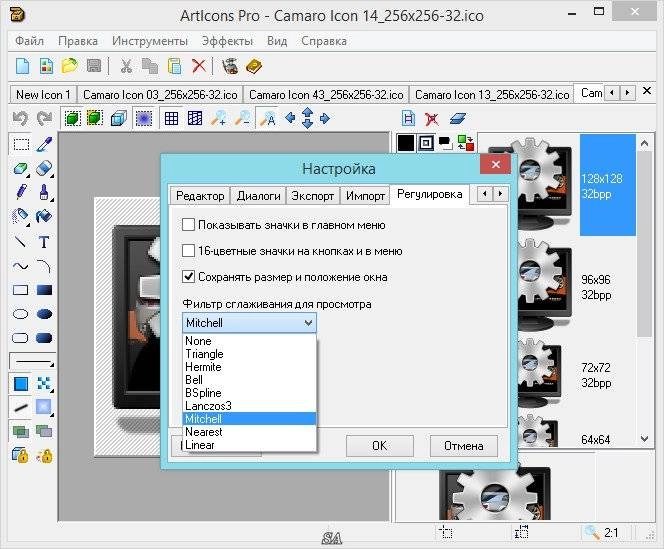The image size is (664, 549).
Task: Delete using the red X toolbar icon
Action: pos(199,66)
